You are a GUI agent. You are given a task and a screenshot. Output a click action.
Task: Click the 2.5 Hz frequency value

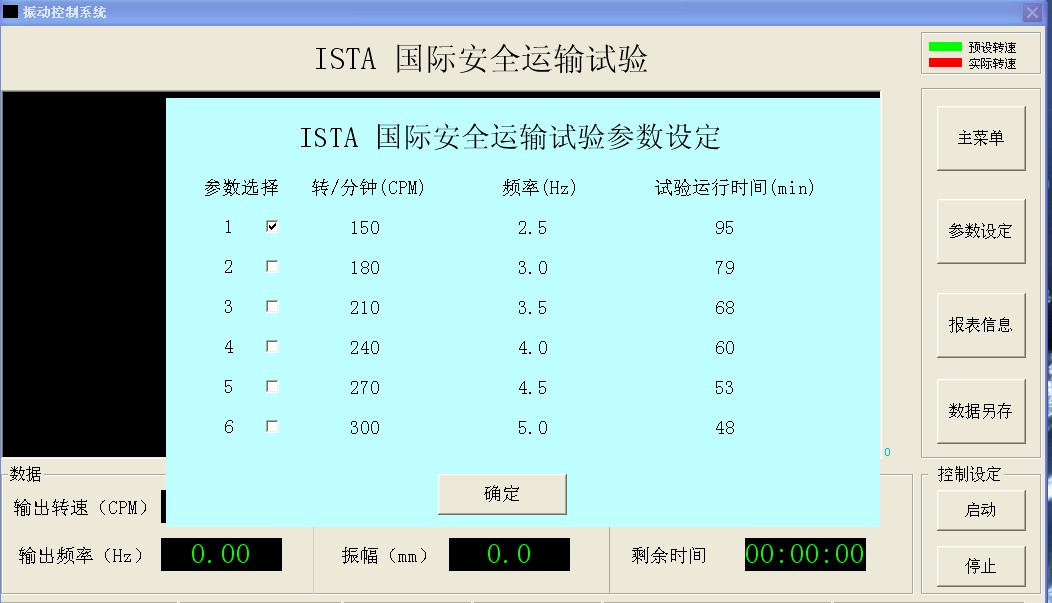click(x=532, y=228)
